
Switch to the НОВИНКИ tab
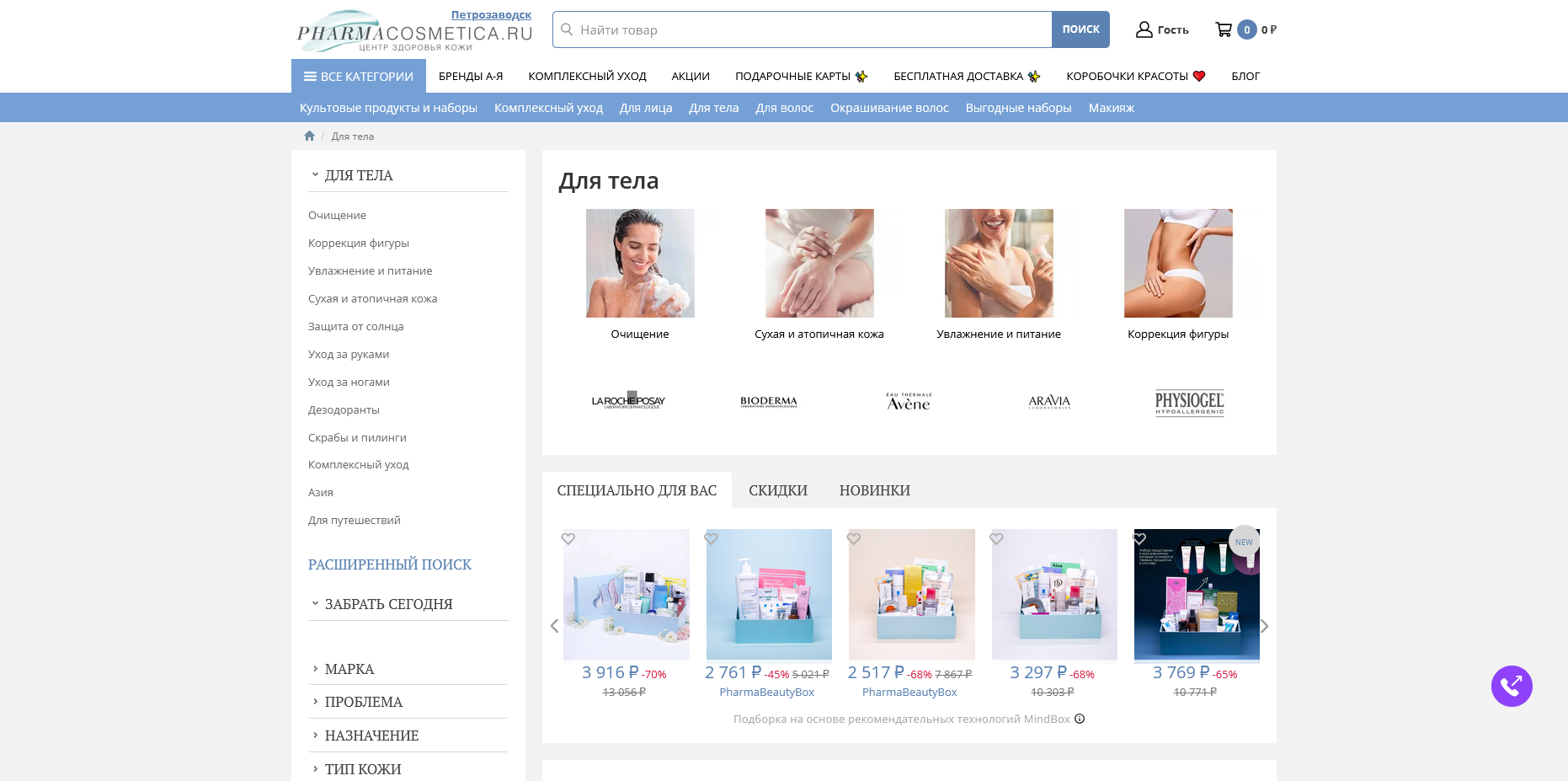coord(875,490)
